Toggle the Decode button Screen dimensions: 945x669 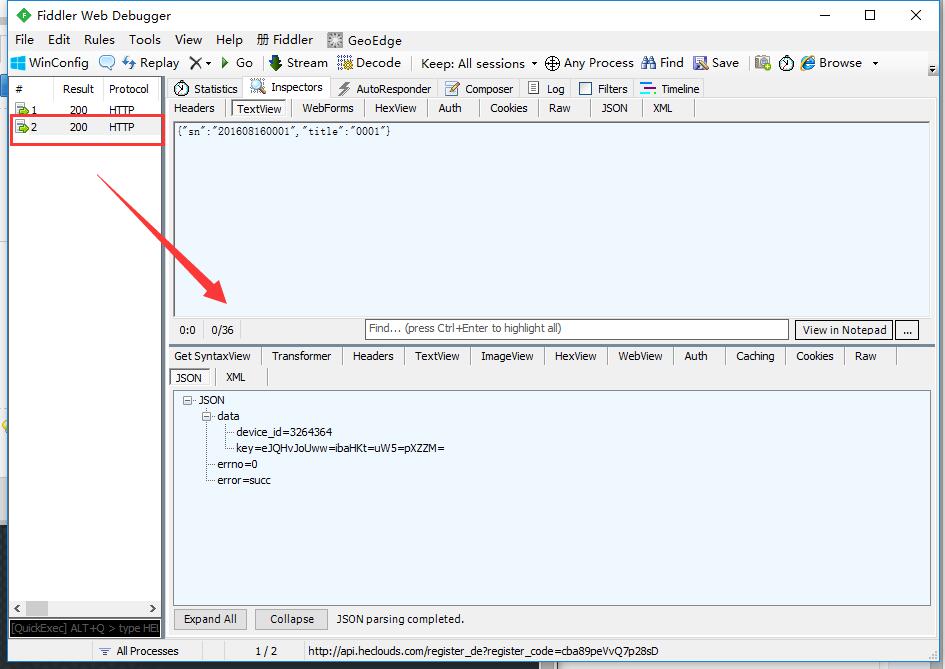(x=369, y=63)
